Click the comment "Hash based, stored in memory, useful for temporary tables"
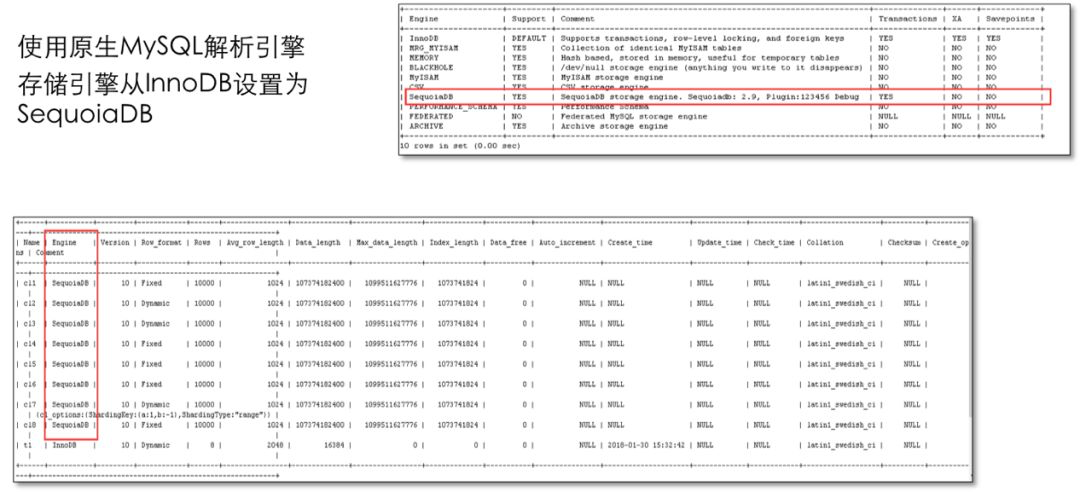This screenshot has width=1080, height=492. 700,58
